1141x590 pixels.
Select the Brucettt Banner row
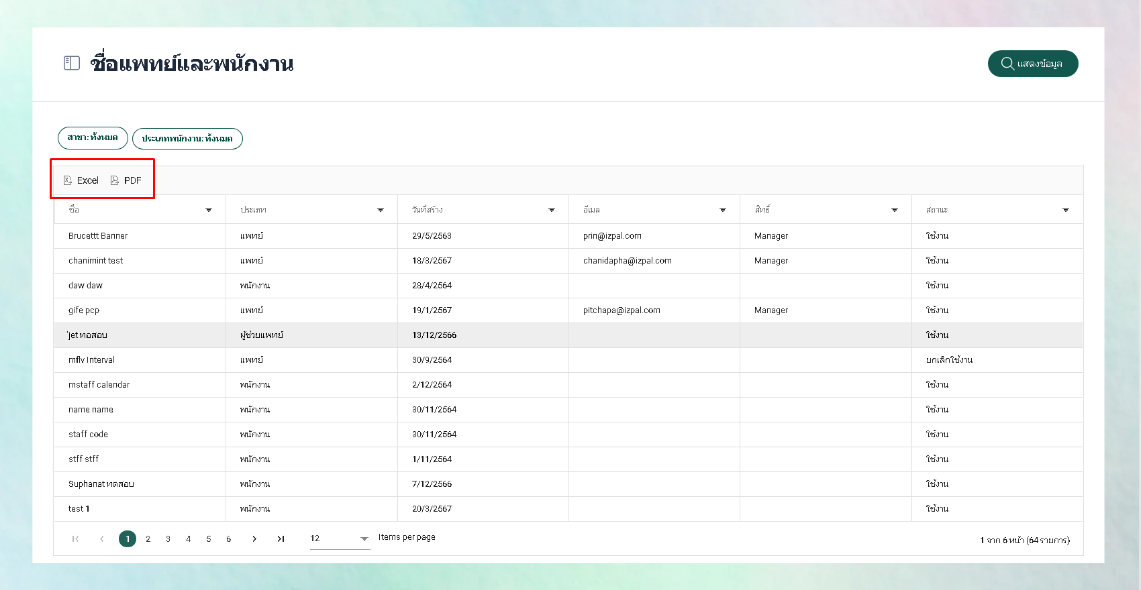pos(568,236)
